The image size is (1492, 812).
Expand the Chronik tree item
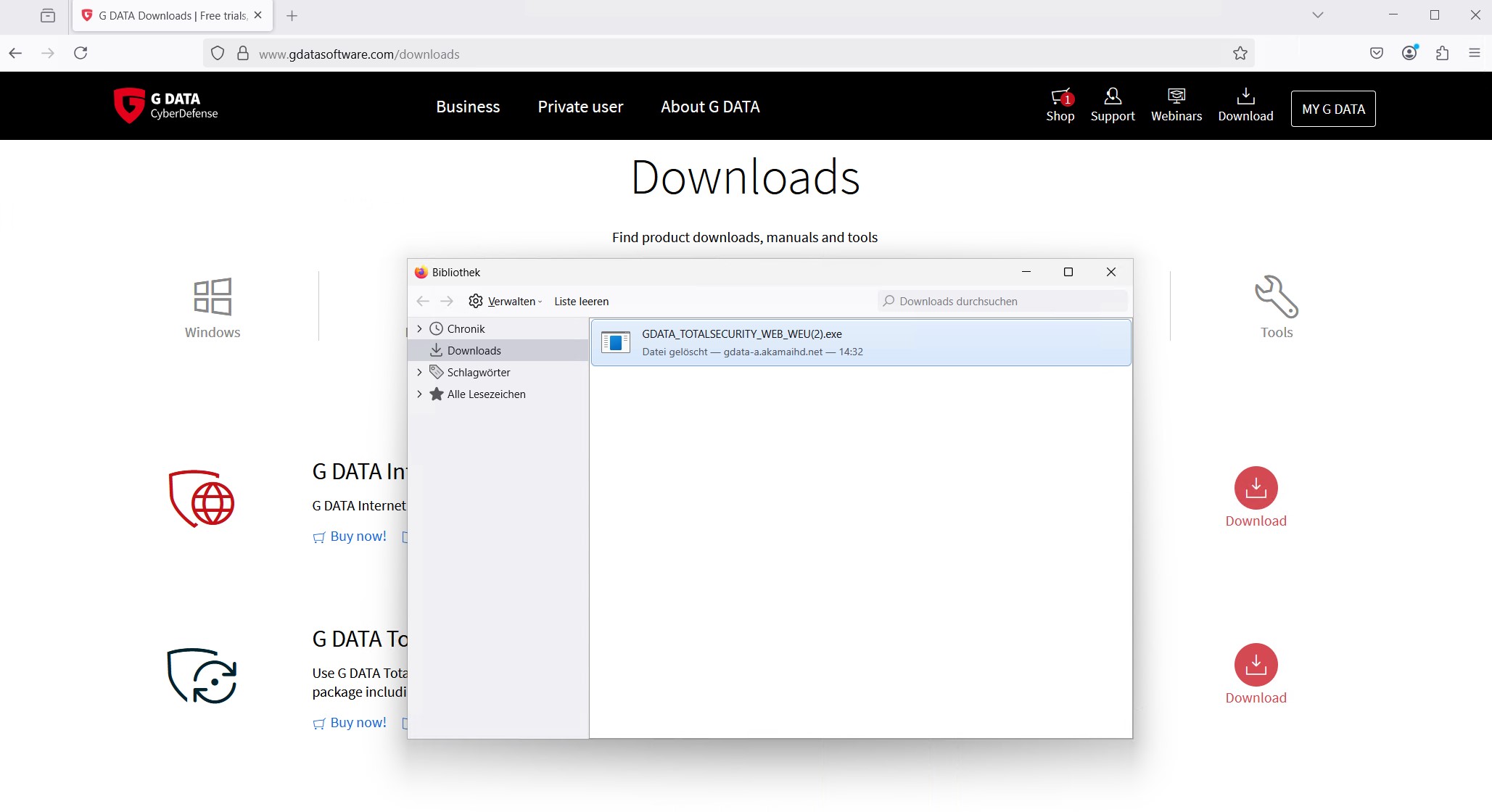pyautogui.click(x=419, y=328)
